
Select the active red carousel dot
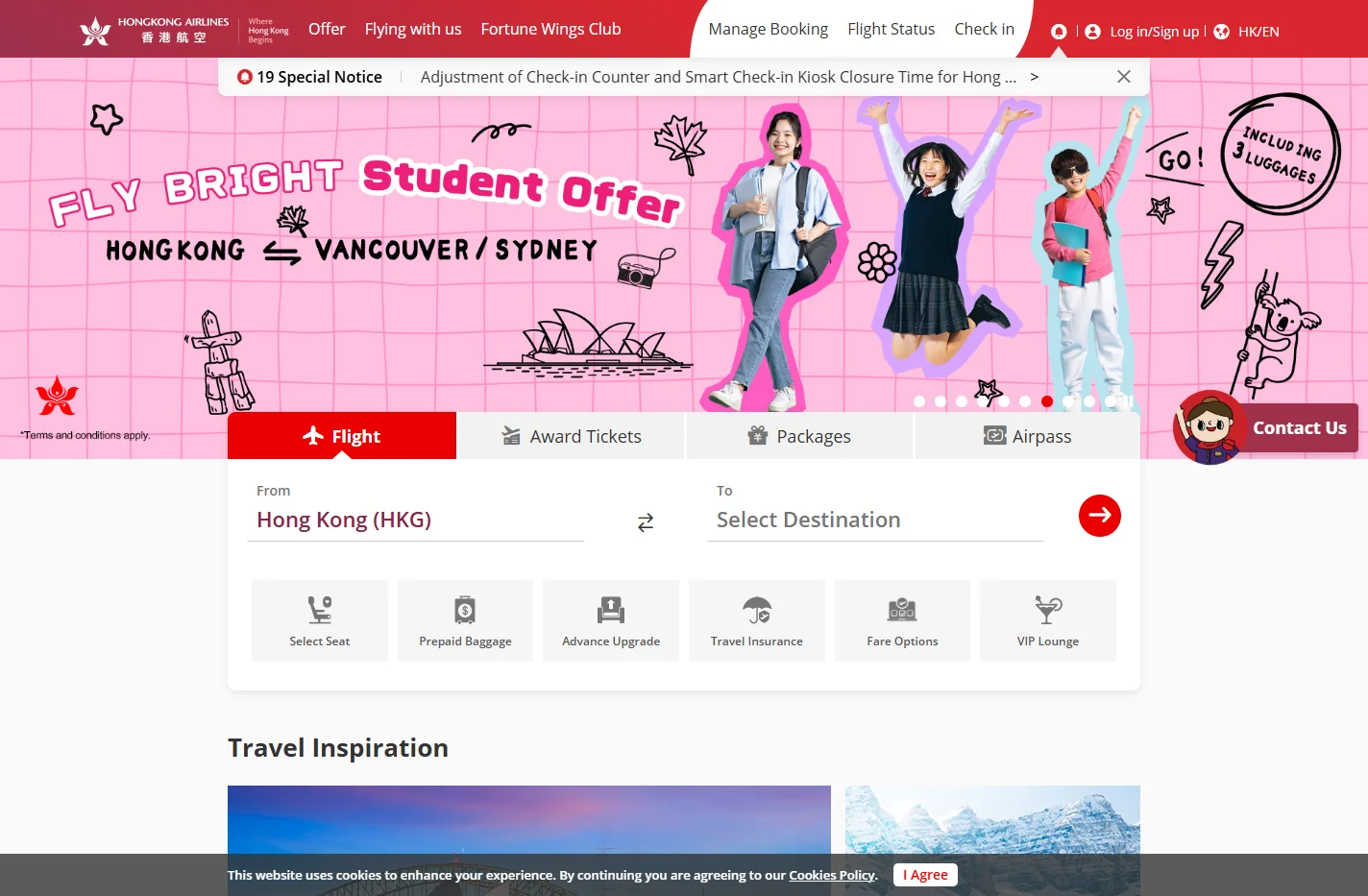coord(1047,401)
